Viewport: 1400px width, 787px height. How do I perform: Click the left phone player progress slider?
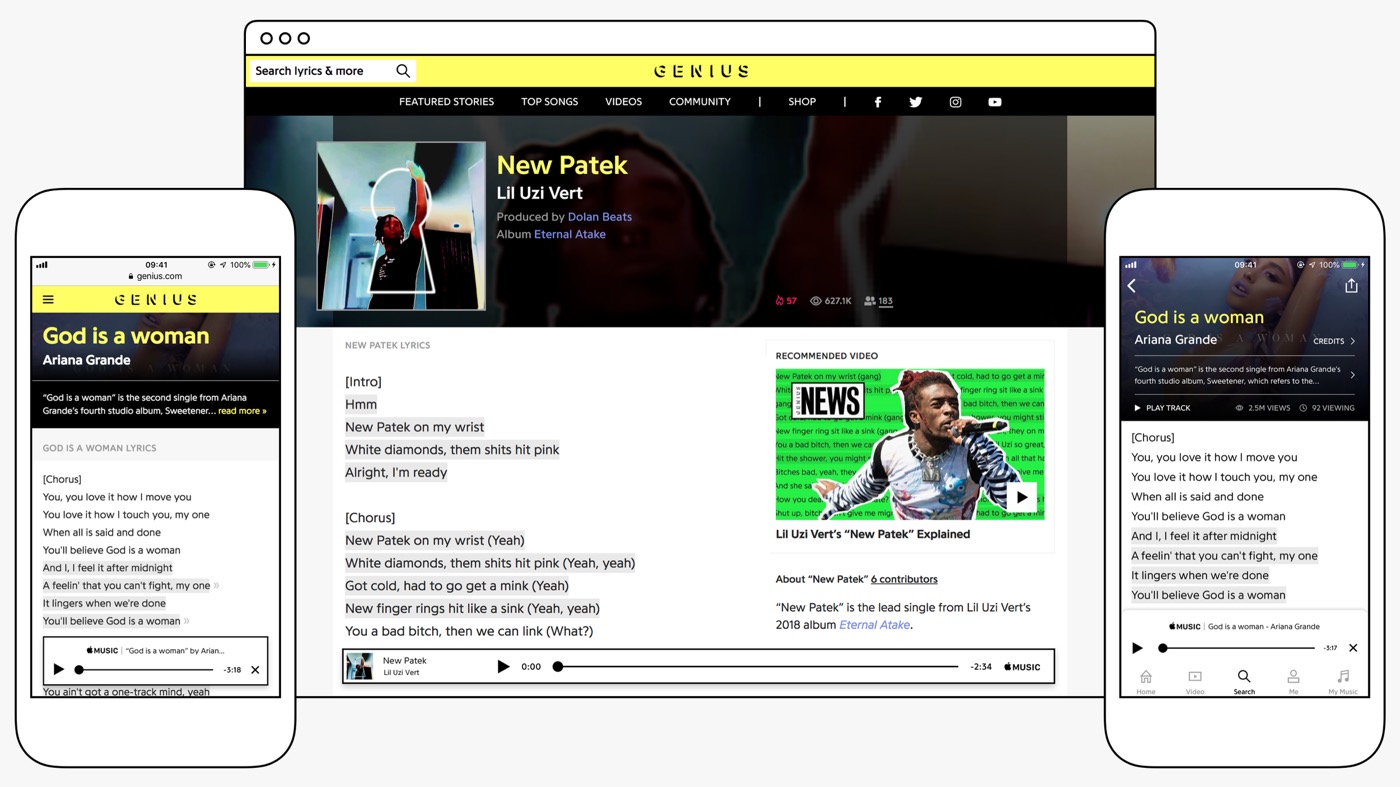click(146, 670)
